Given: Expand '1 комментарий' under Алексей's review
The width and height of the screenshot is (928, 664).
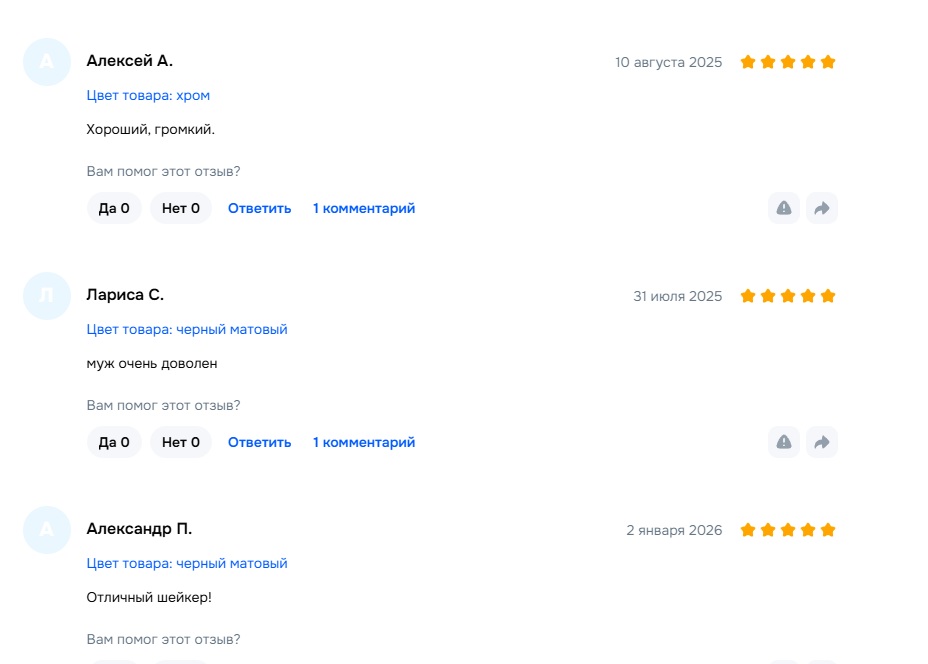Looking at the screenshot, I should click(x=364, y=208).
